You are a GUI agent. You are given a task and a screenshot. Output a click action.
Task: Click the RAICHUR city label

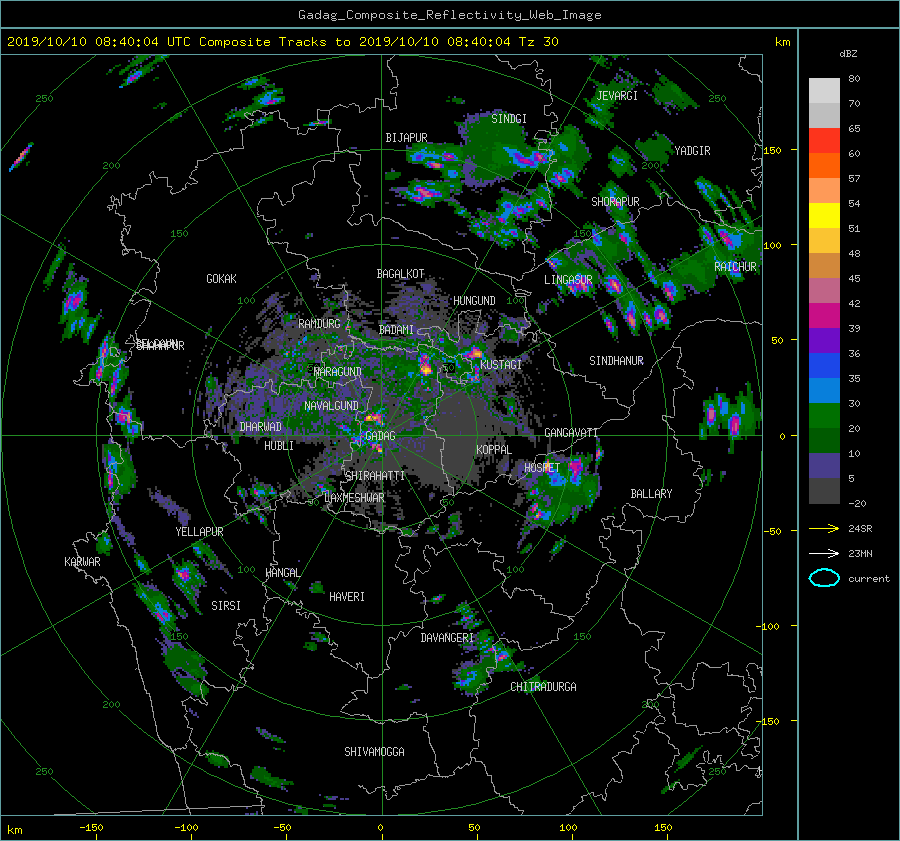click(735, 267)
